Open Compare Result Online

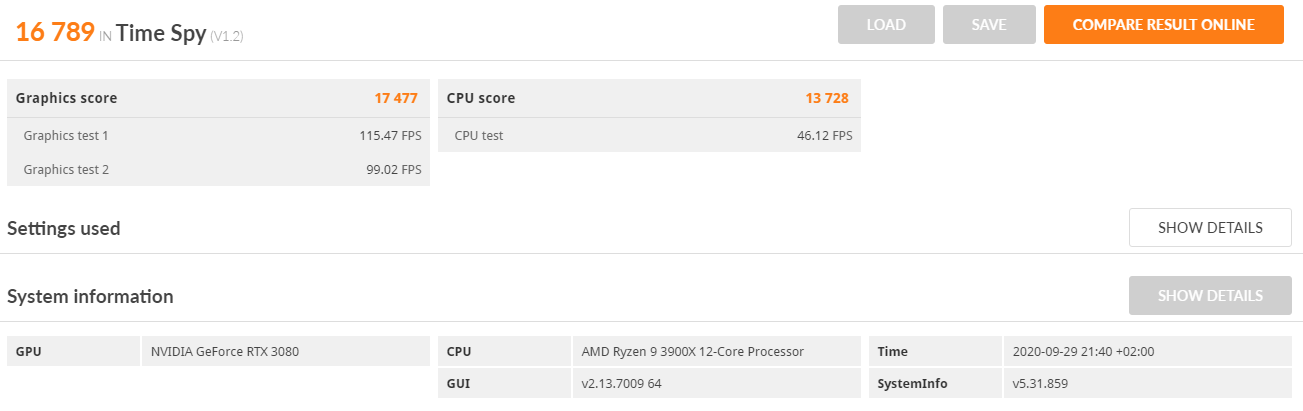(x=1163, y=25)
